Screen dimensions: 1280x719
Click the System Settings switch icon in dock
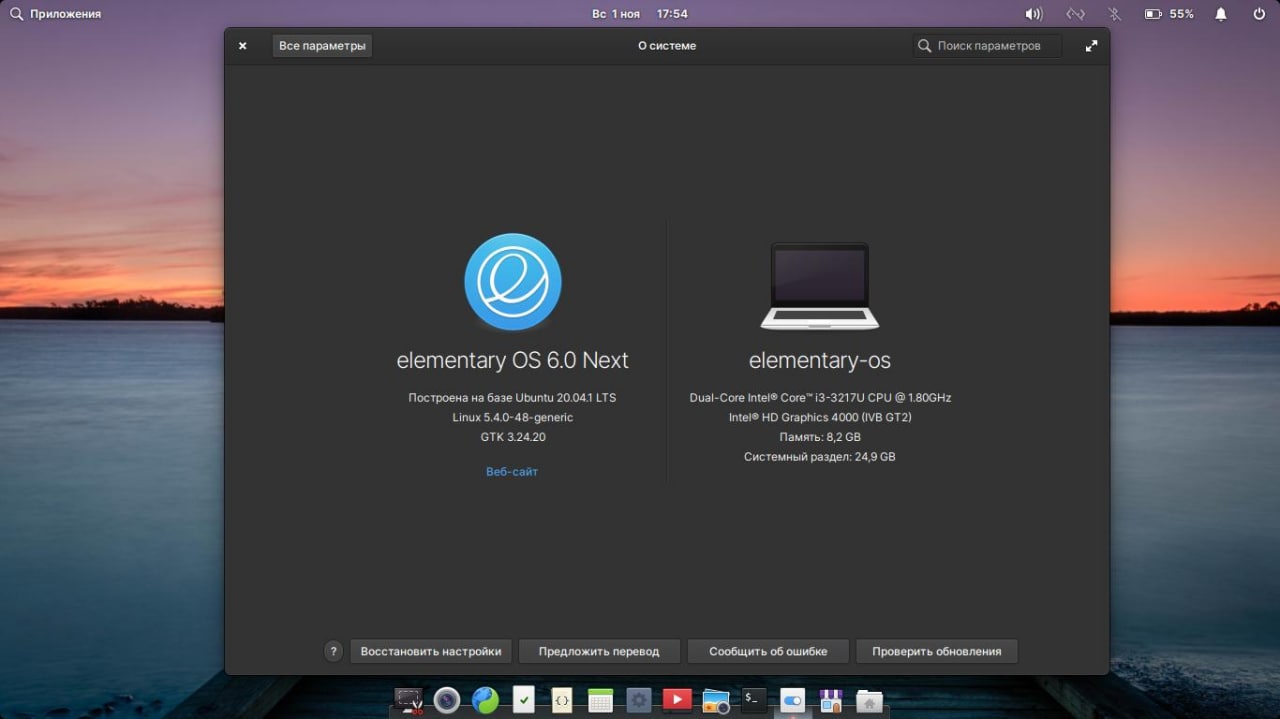click(792, 700)
